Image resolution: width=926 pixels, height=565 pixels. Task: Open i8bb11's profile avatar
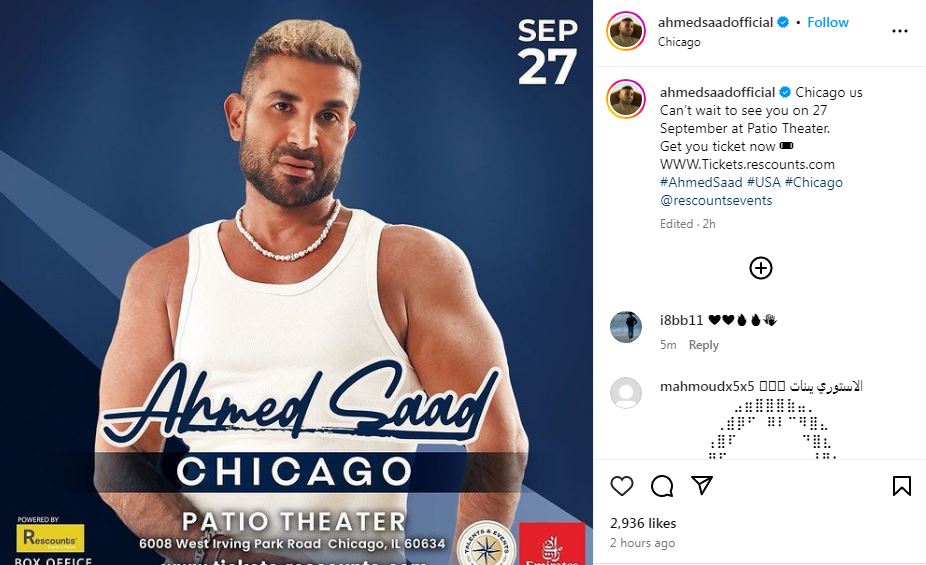click(626, 326)
